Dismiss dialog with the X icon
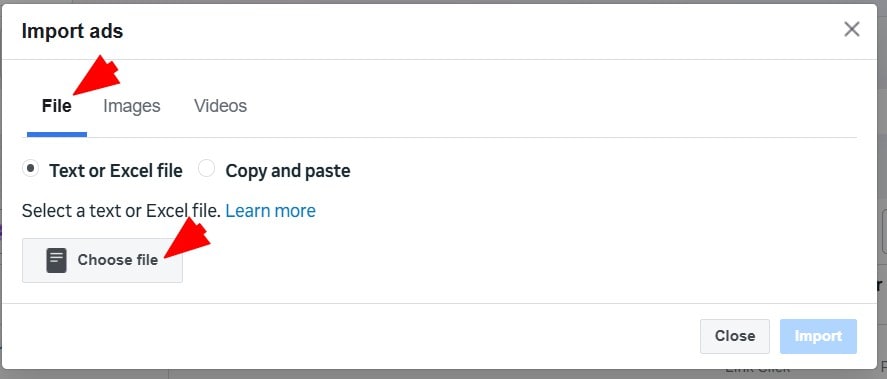887x379 pixels. click(851, 29)
